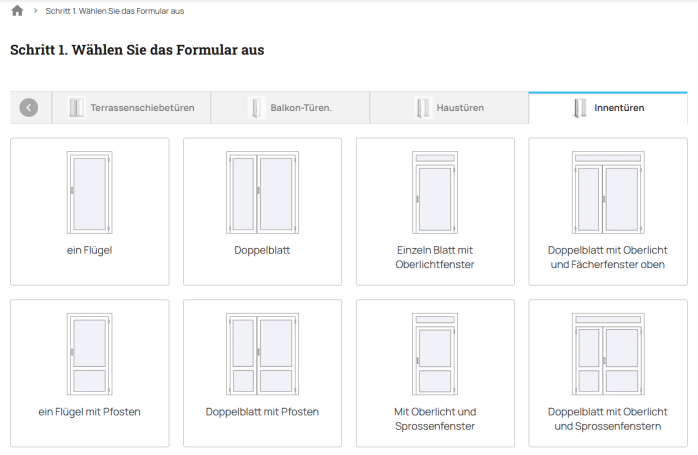Screen dimensions: 698x455
Task: Select the Innentüren tab
Action: tap(608, 108)
